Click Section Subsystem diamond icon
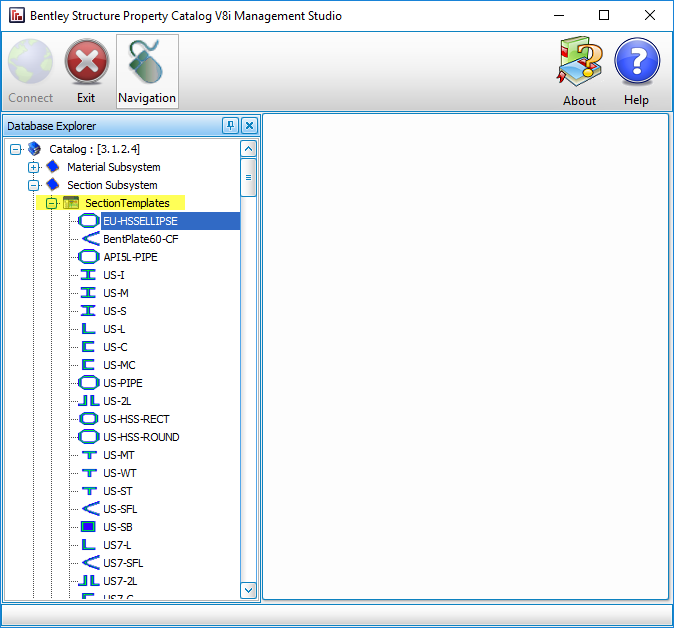 tap(53, 184)
